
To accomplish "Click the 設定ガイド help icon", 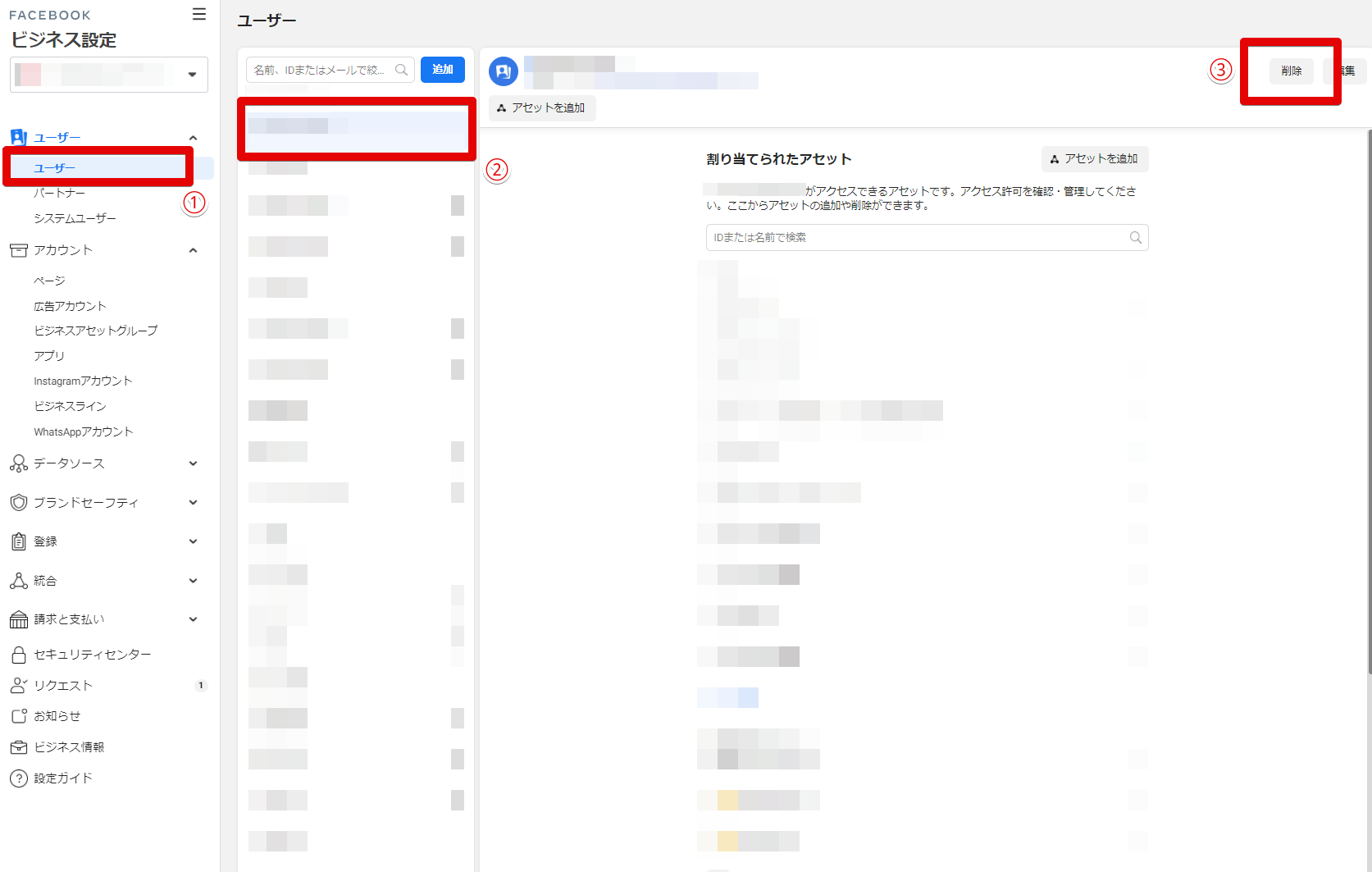I will [18, 778].
